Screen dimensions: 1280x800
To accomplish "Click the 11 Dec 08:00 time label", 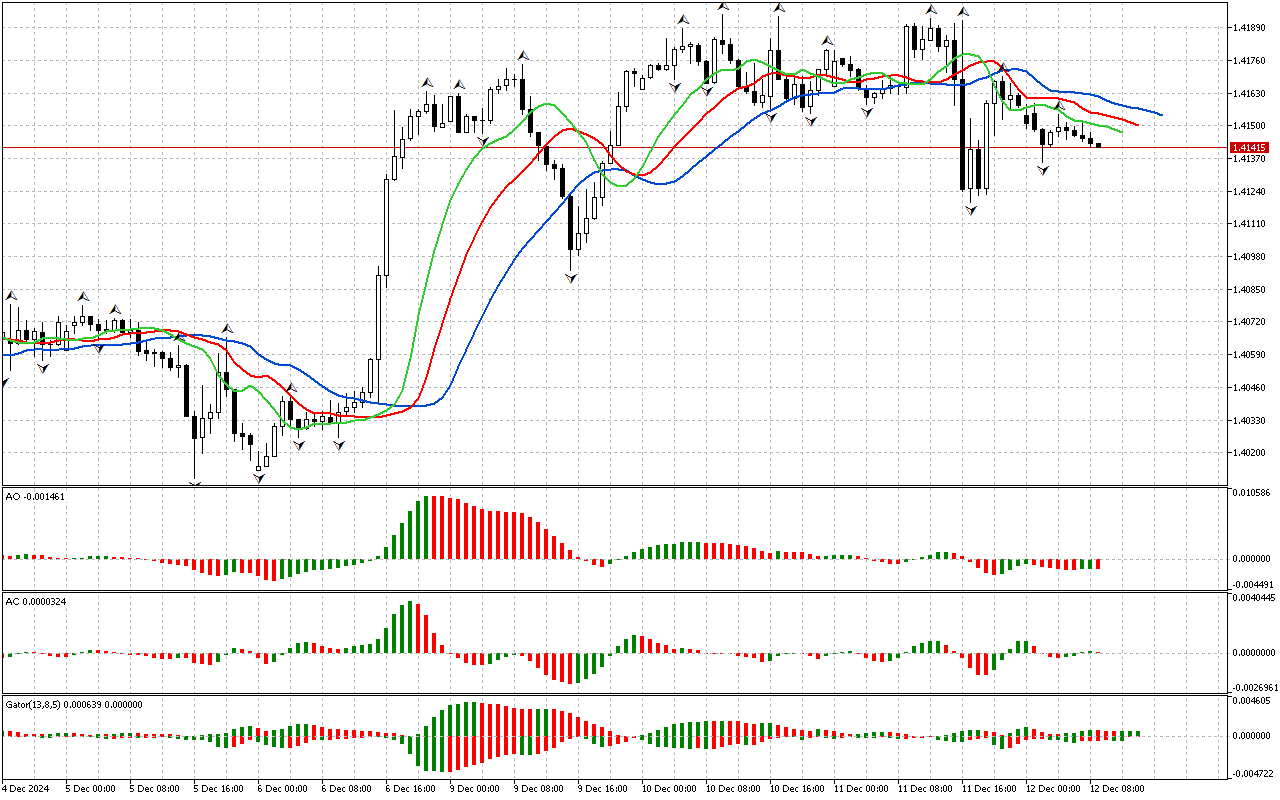I will coord(923,788).
